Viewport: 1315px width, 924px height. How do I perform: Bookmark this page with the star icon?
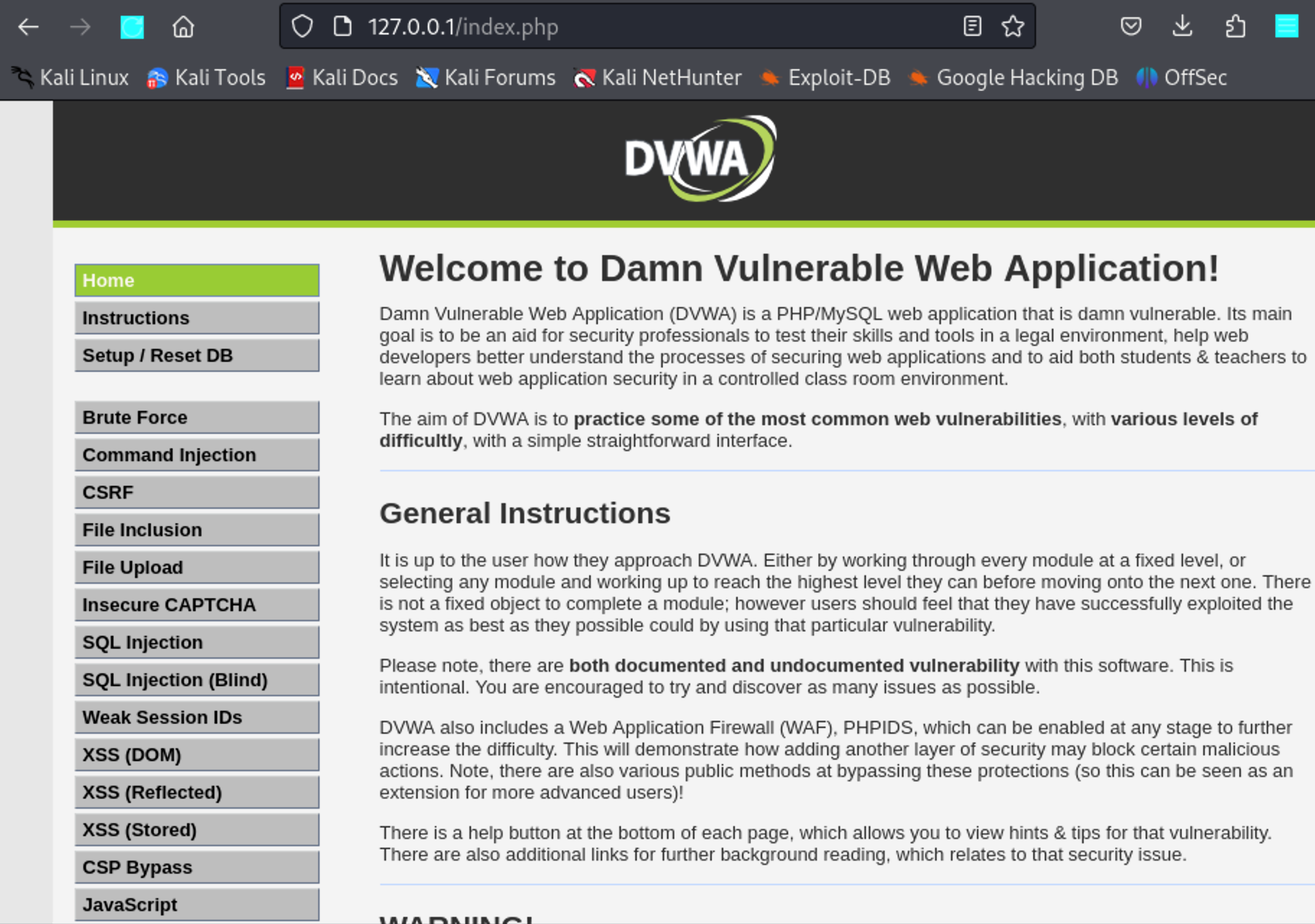click(1012, 26)
